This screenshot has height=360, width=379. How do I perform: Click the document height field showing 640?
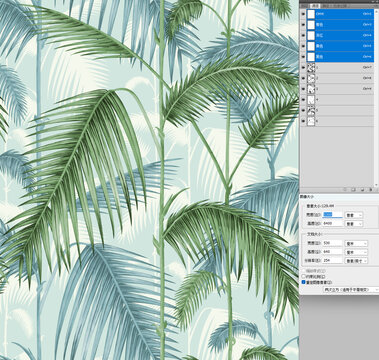[332, 252]
